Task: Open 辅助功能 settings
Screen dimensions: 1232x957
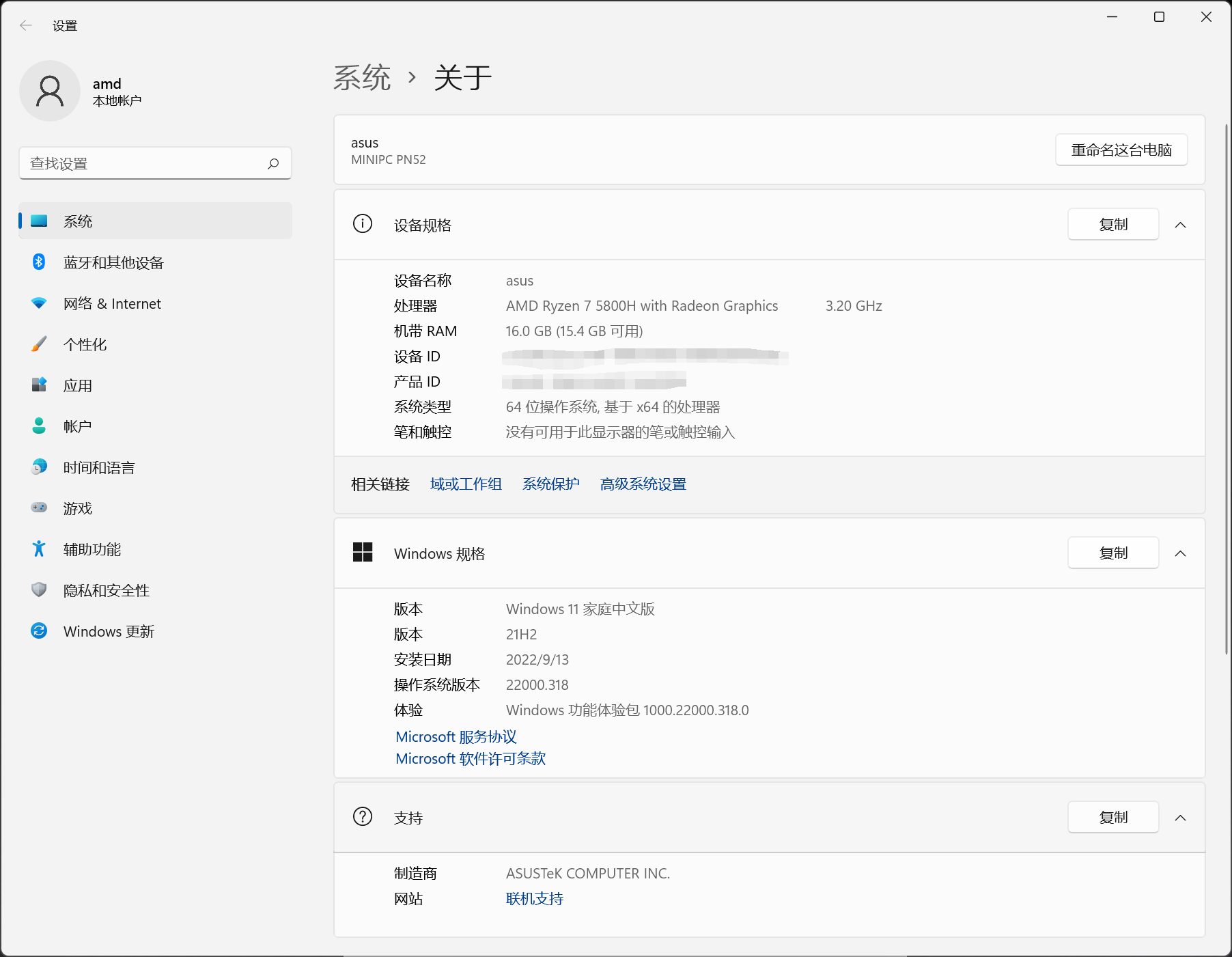Action: [155, 549]
